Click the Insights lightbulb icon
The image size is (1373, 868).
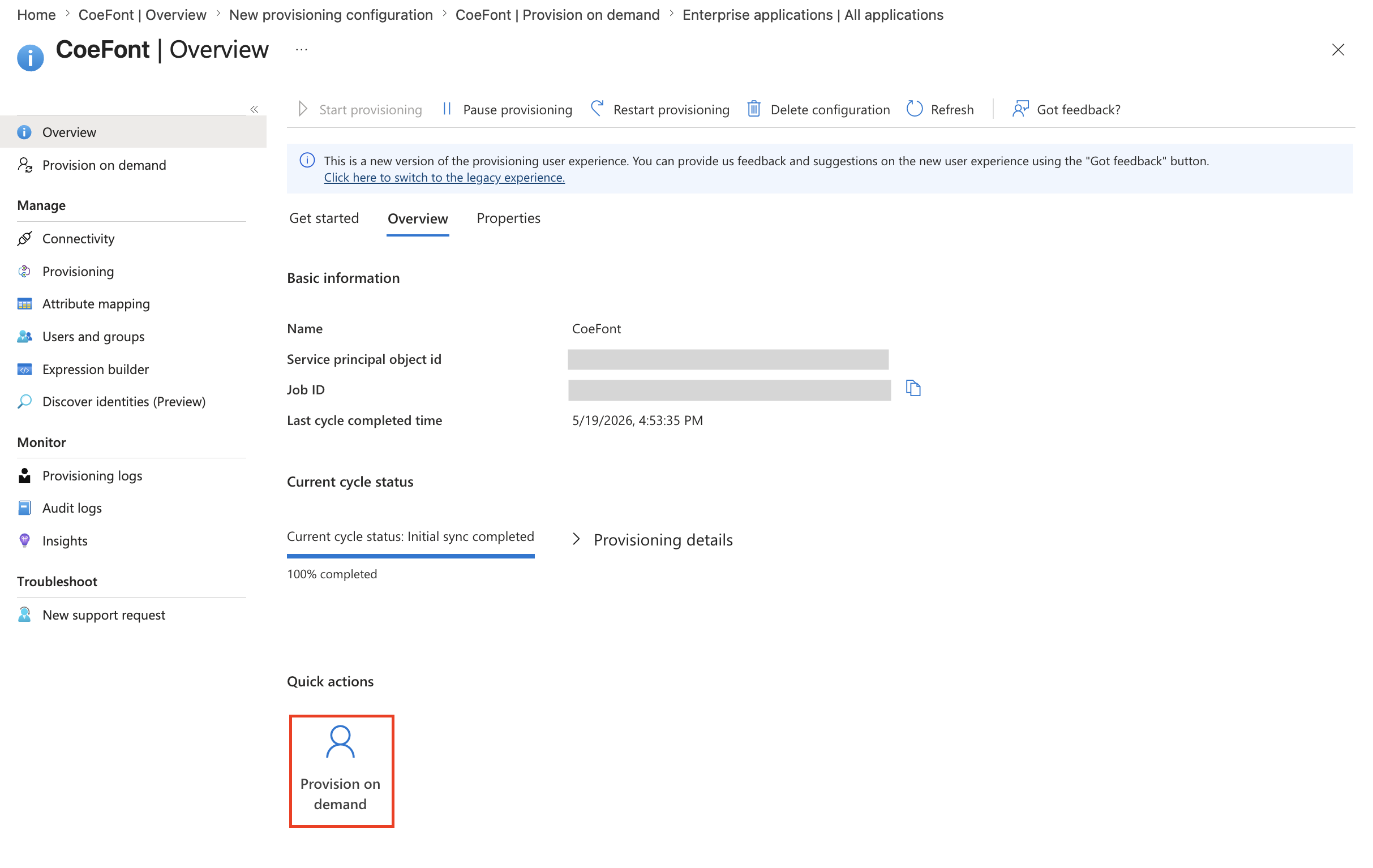pyautogui.click(x=24, y=540)
